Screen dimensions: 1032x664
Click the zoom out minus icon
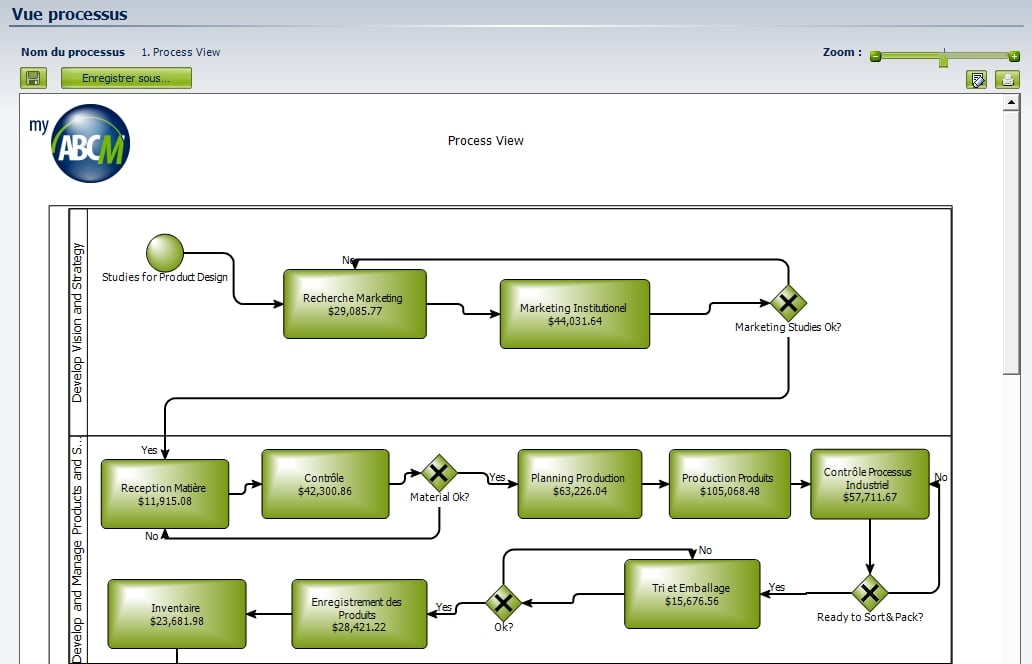875,57
